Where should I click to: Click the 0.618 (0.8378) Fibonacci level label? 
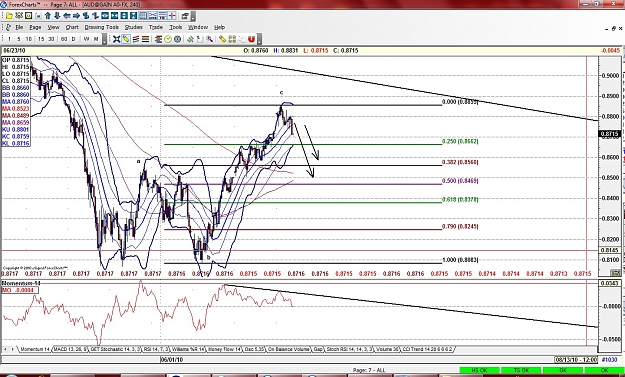tap(460, 200)
